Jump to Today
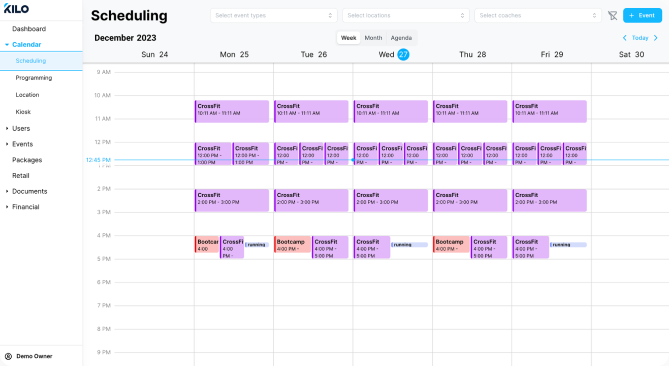669x366 pixels. [640, 38]
